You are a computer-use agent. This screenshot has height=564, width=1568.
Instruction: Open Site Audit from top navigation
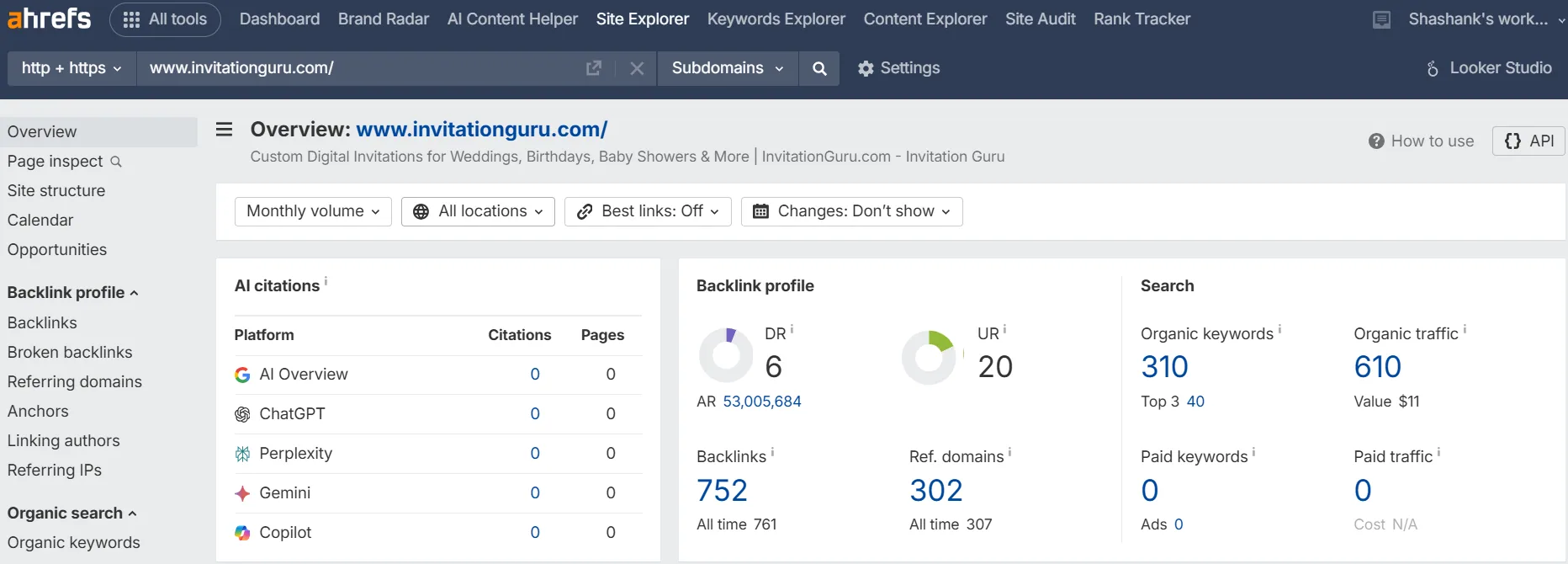pyautogui.click(x=1040, y=19)
